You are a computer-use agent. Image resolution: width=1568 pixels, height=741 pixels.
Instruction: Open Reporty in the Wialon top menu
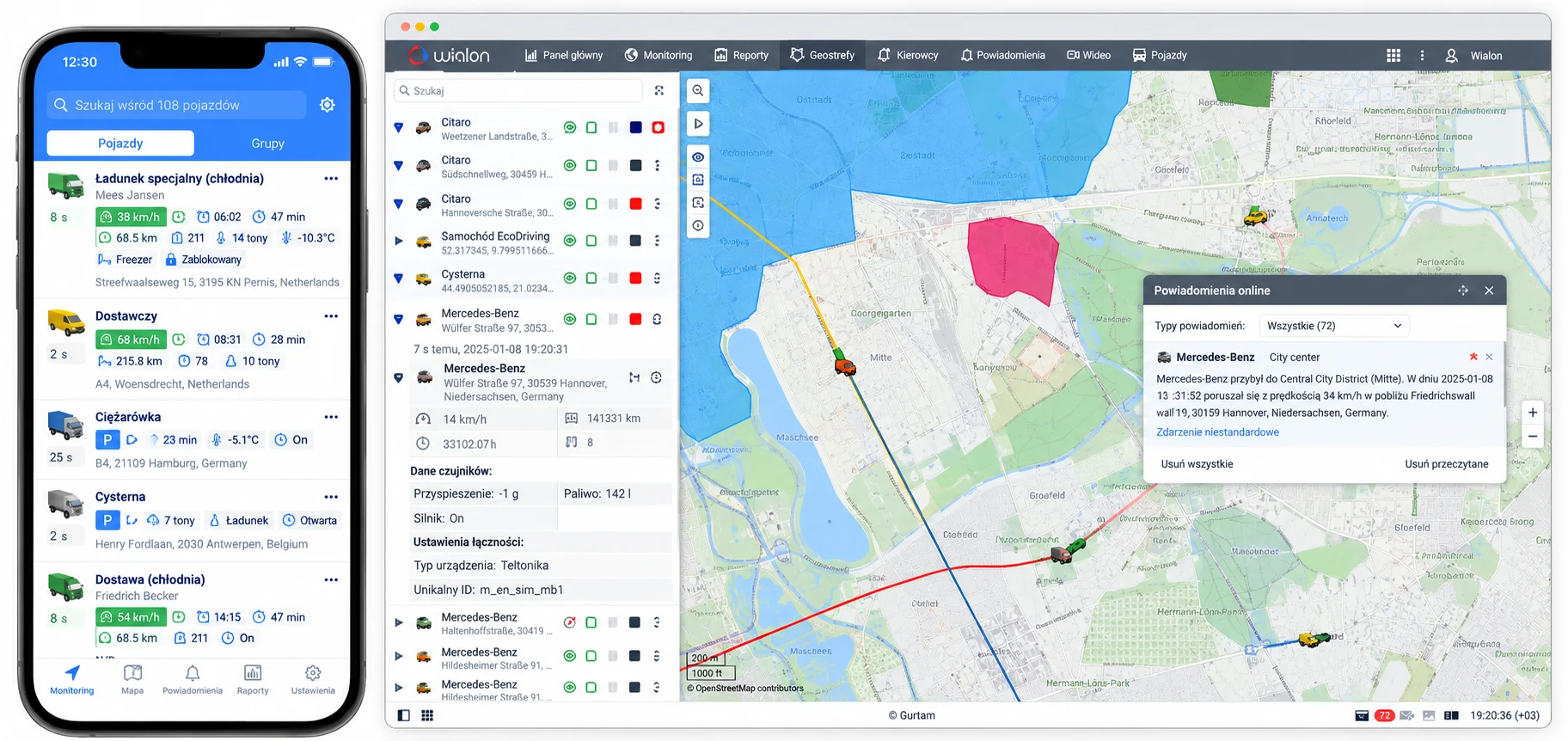pyautogui.click(x=742, y=55)
